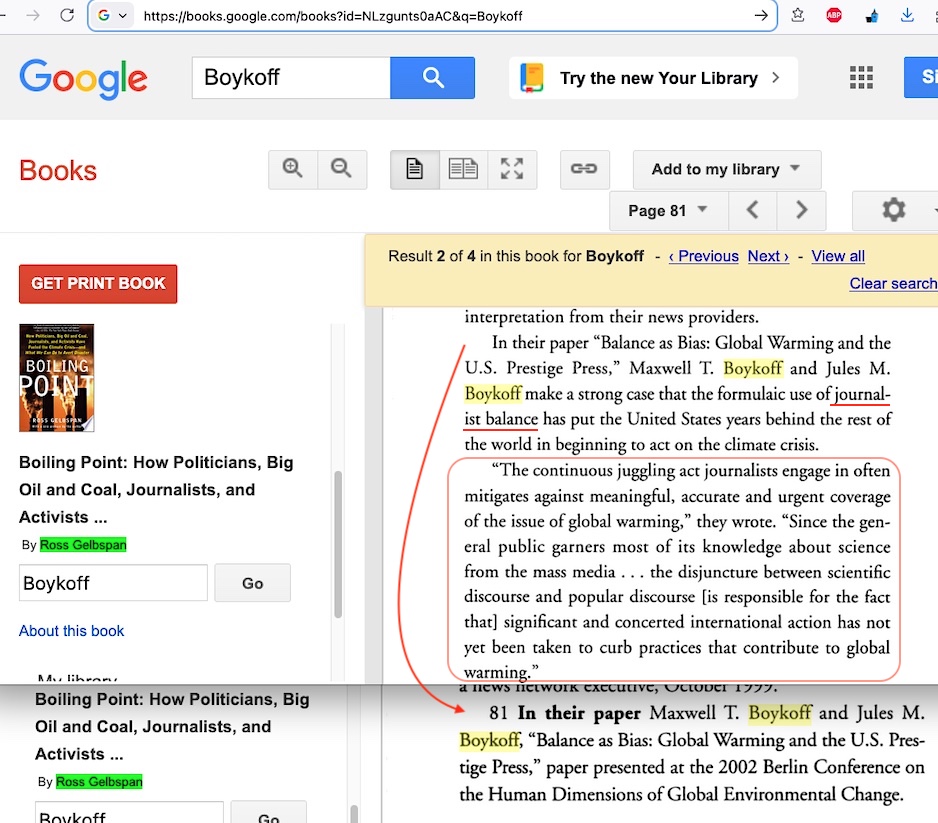Click the sidebar vertical scrollbar
938x823 pixels.
click(338, 540)
